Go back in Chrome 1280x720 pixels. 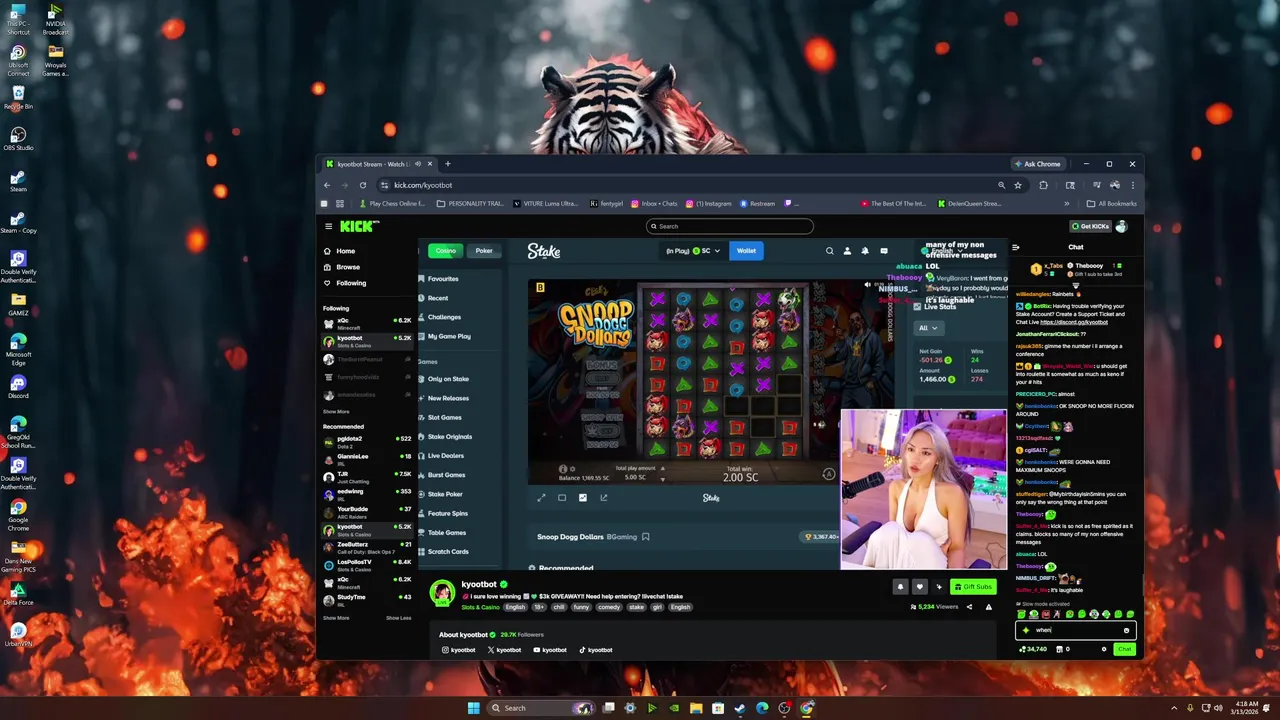tap(326, 185)
